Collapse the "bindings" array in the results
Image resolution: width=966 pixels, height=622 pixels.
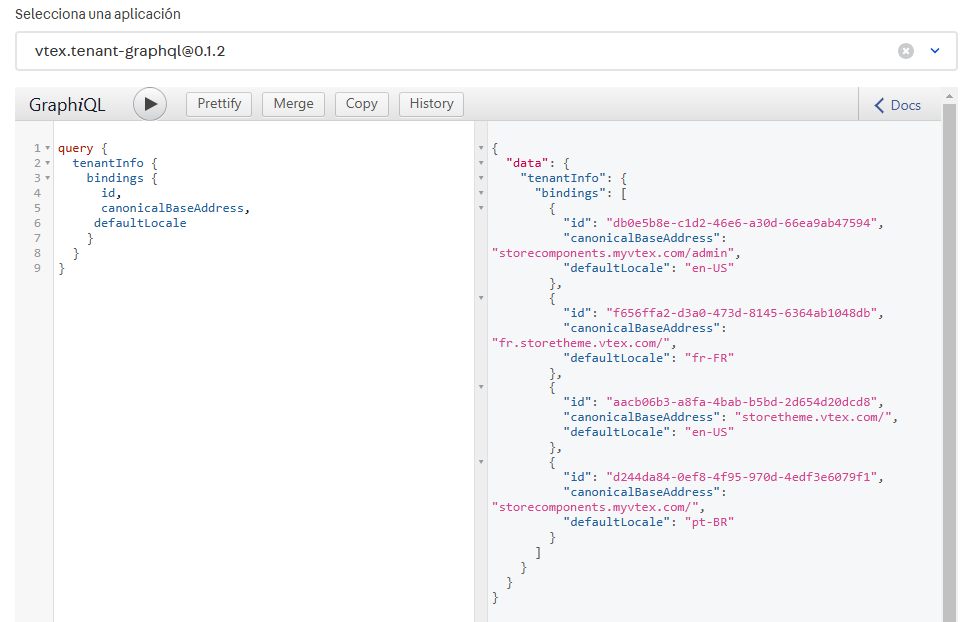point(481,193)
